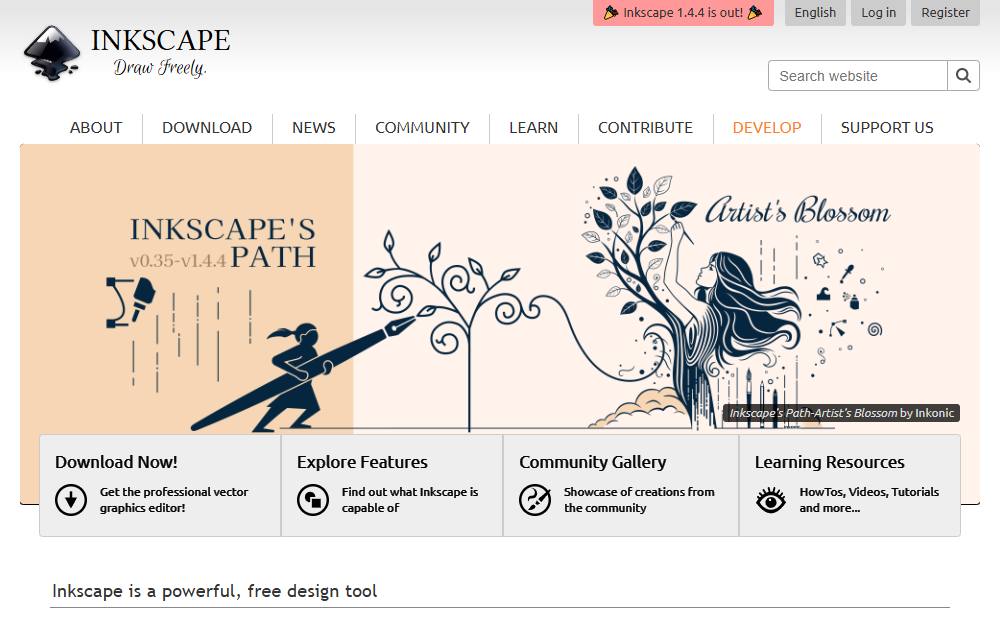1000x625 pixels.
Task: Open the CONTRIBUTE menu
Action: pos(645,128)
